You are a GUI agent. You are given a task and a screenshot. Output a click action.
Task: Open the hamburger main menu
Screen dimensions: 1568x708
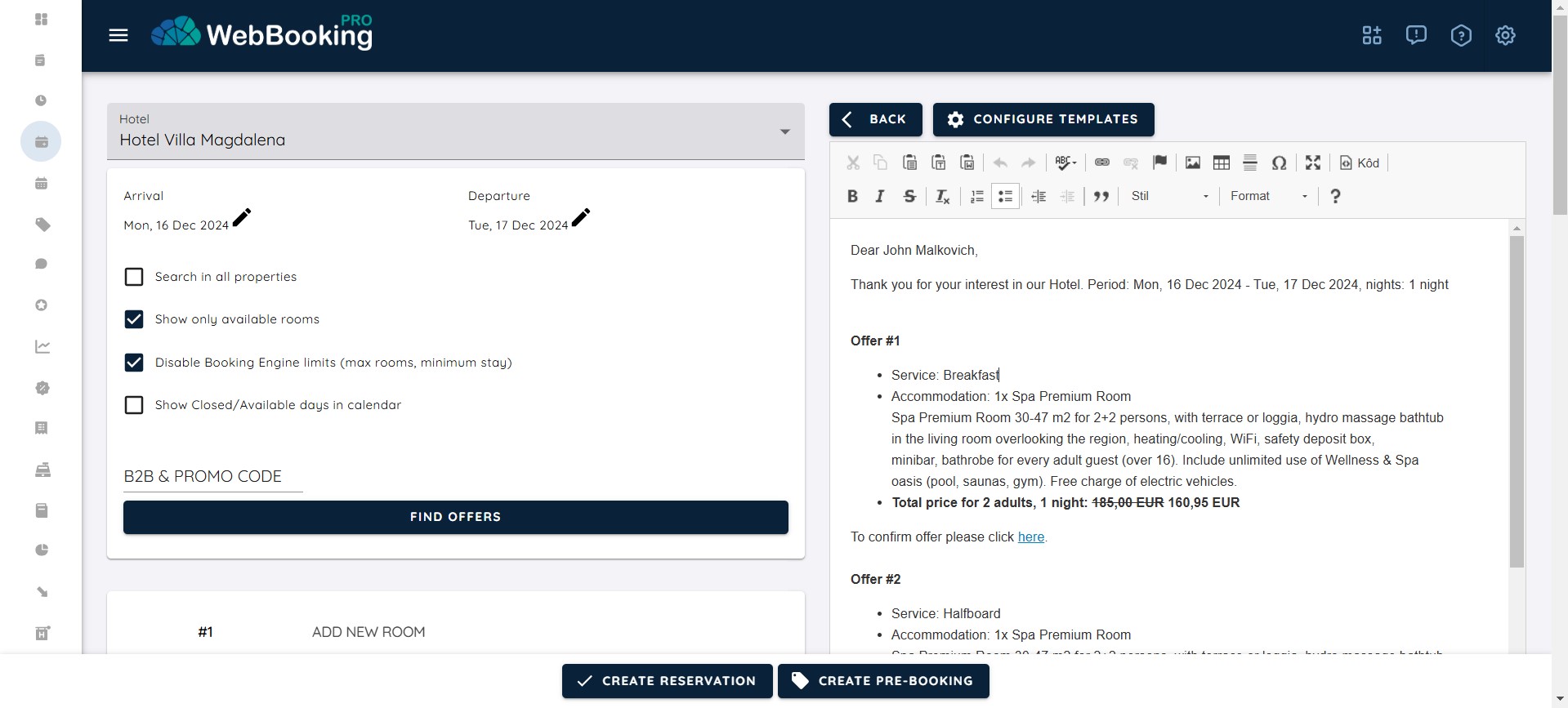point(118,35)
